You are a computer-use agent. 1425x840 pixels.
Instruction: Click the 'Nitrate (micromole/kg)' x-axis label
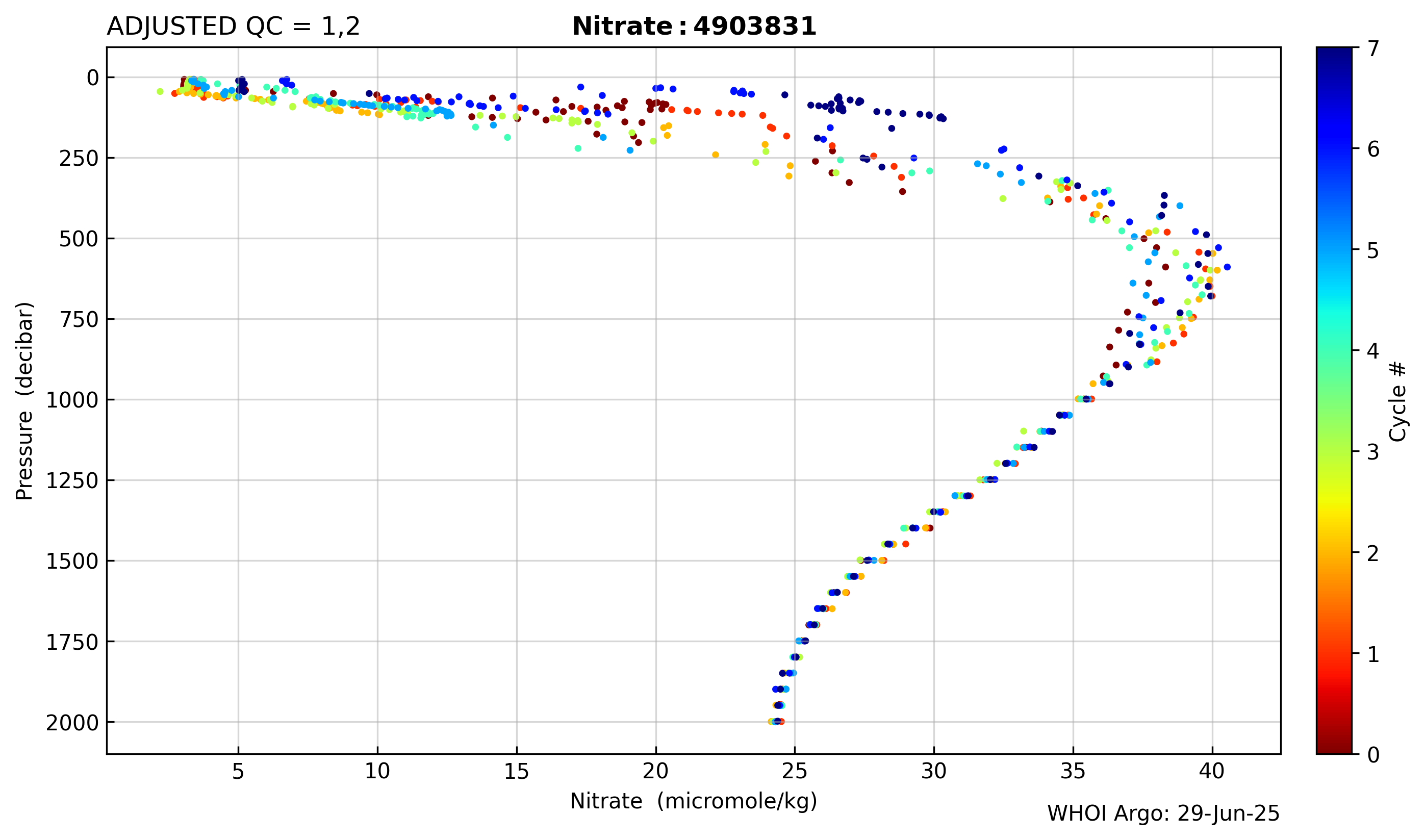click(x=693, y=801)
